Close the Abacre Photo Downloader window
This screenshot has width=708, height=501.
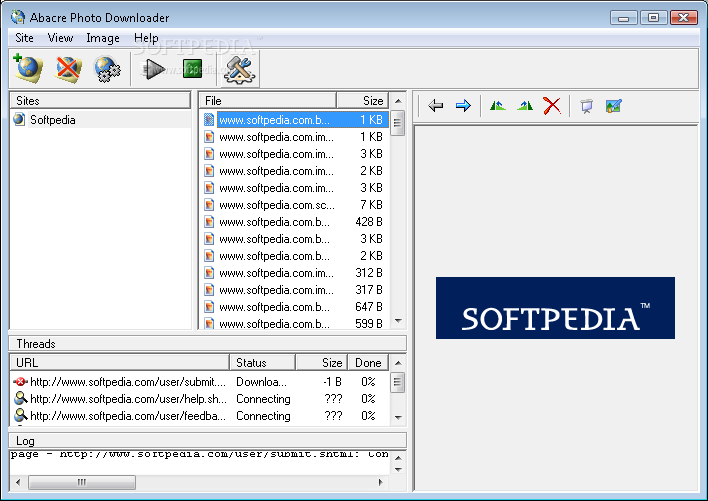[684, 18]
